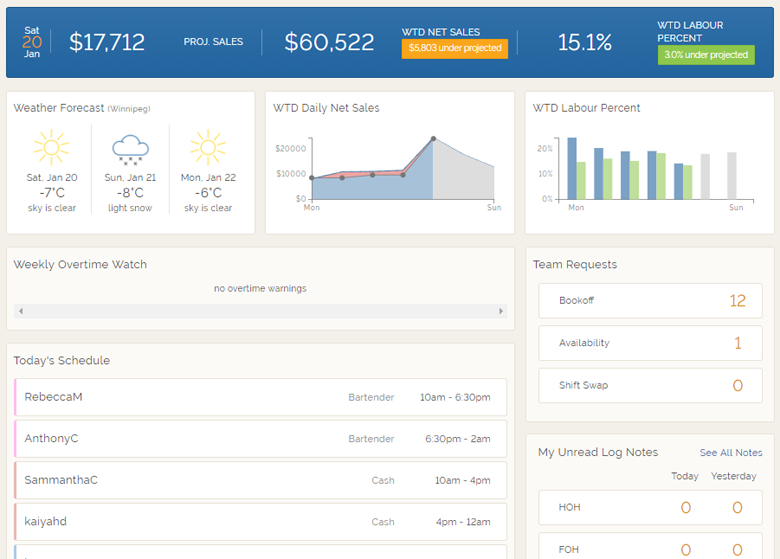Open the Bookoff team requests row
Viewport: 780px width, 559px height.
click(650, 301)
